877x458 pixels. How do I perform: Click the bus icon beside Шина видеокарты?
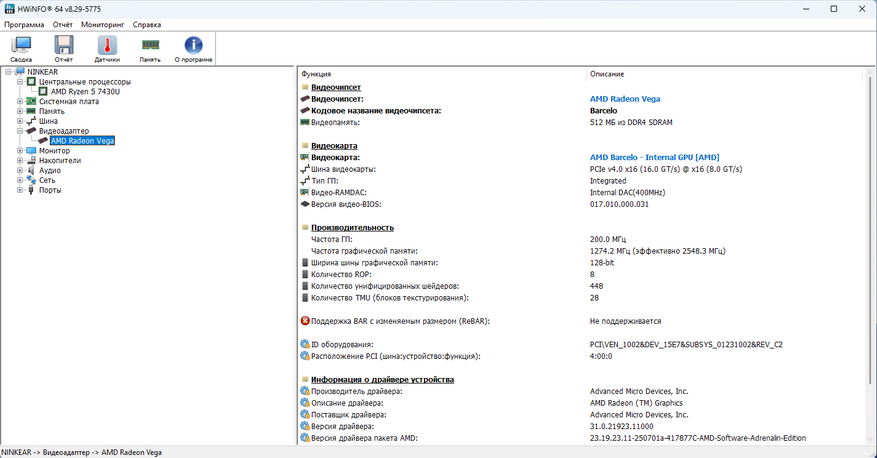click(x=305, y=169)
